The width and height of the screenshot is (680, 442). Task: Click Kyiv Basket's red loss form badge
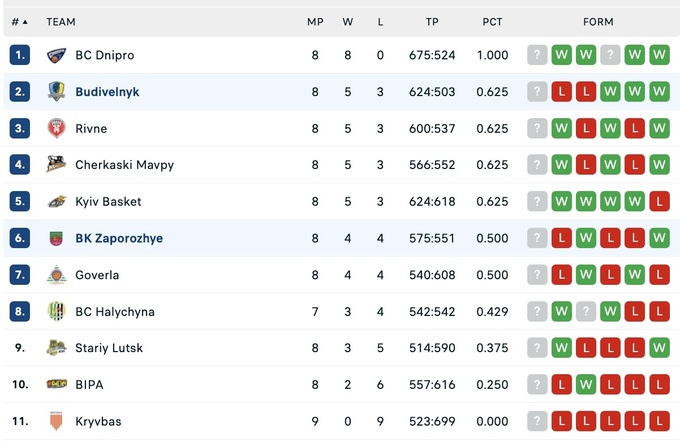[x=659, y=201]
